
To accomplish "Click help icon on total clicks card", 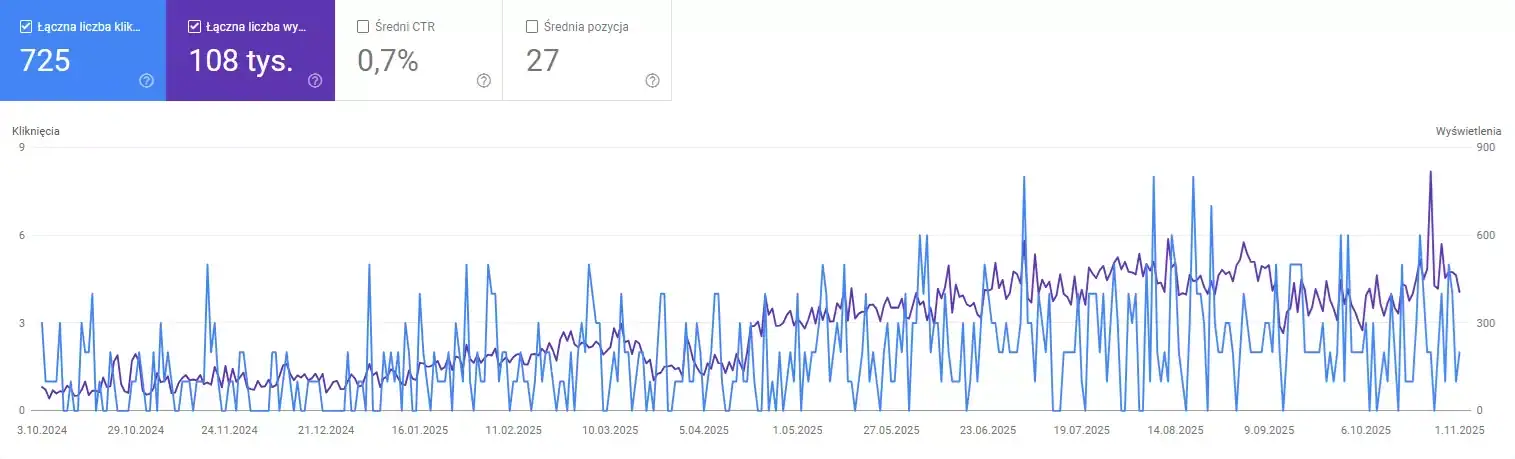I will (x=147, y=81).
